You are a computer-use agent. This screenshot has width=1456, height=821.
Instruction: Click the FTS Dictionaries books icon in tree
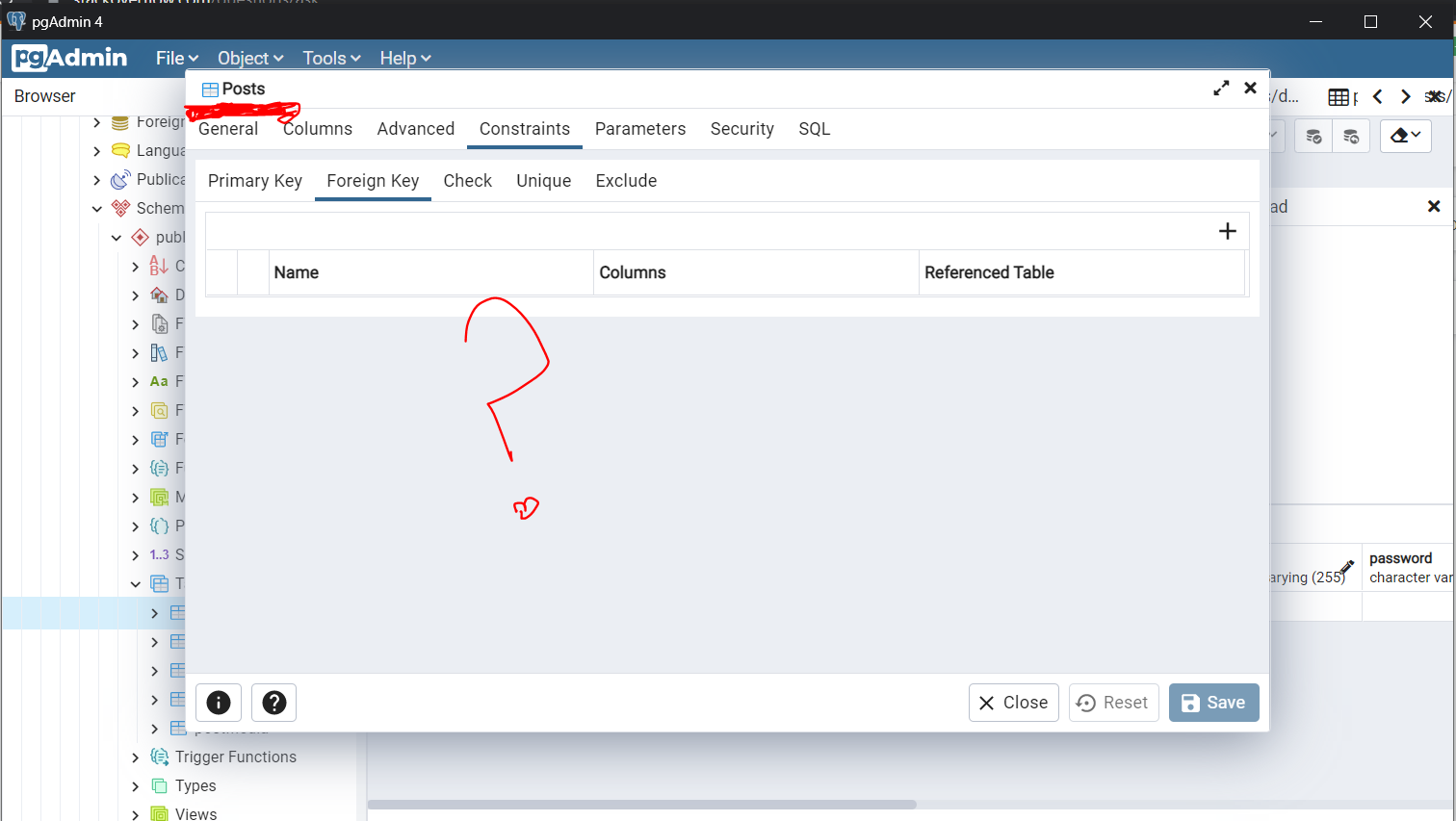pos(159,353)
